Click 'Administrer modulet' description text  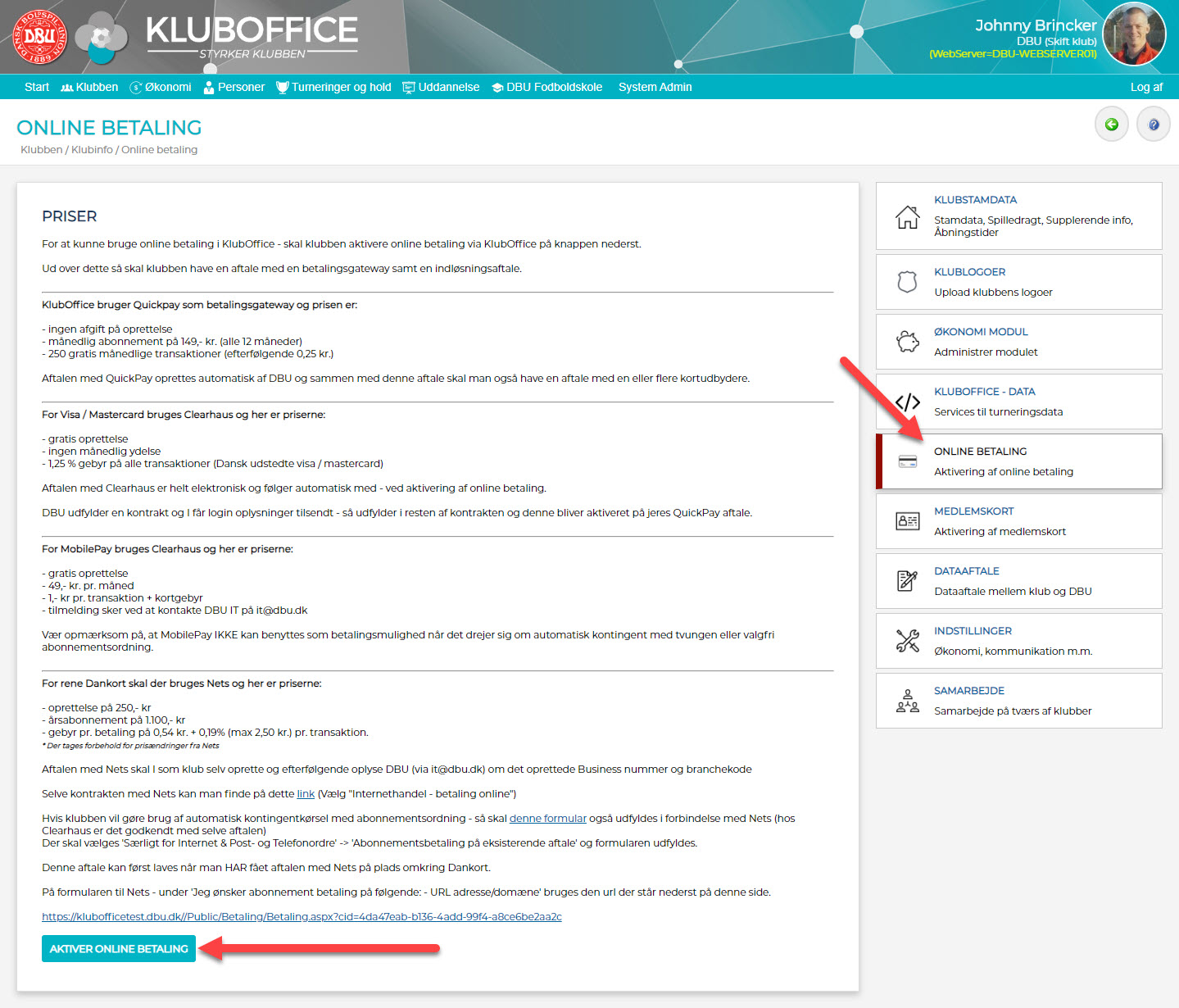click(x=986, y=352)
